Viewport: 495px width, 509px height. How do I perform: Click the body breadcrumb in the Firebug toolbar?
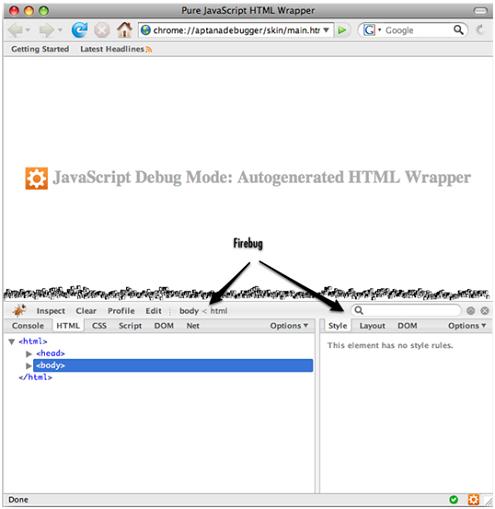tap(189, 311)
